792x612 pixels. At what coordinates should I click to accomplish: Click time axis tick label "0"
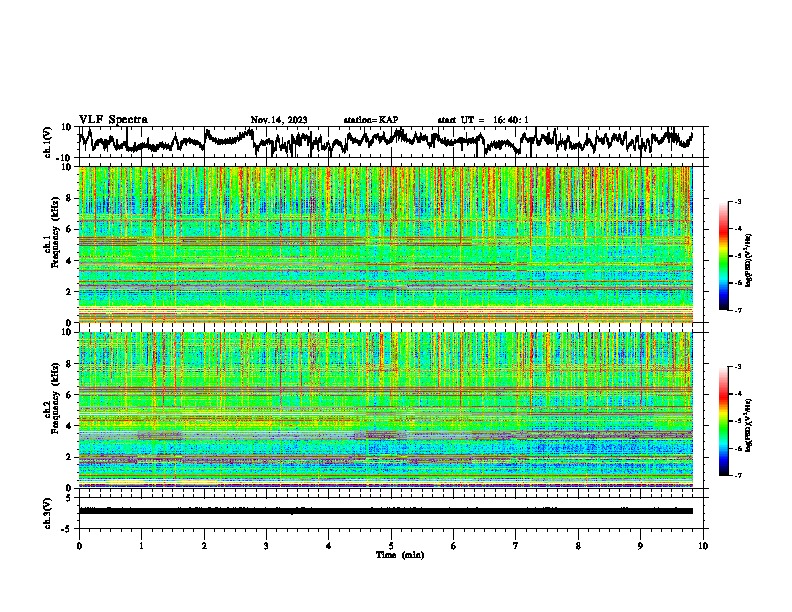click(79, 546)
